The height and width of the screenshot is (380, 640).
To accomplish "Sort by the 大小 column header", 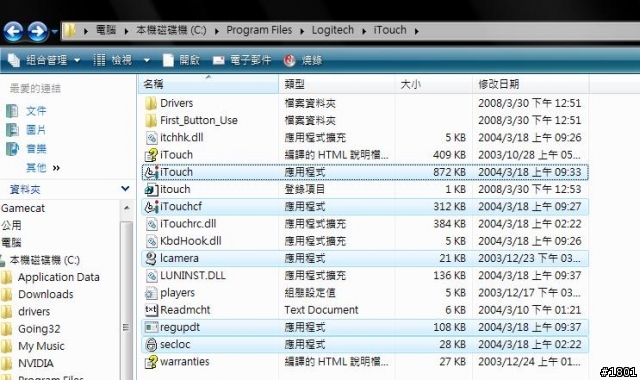I will pyautogui.click(x=433, y=84).
